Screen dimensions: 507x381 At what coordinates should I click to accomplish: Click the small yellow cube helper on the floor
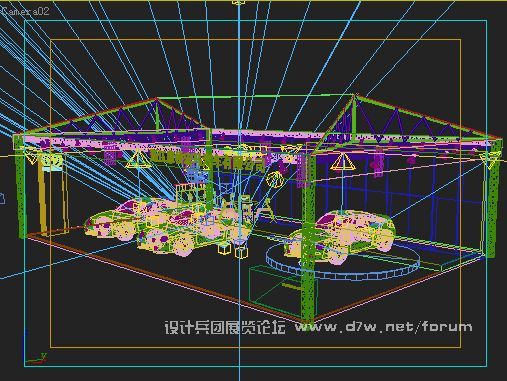pos(224,248)
